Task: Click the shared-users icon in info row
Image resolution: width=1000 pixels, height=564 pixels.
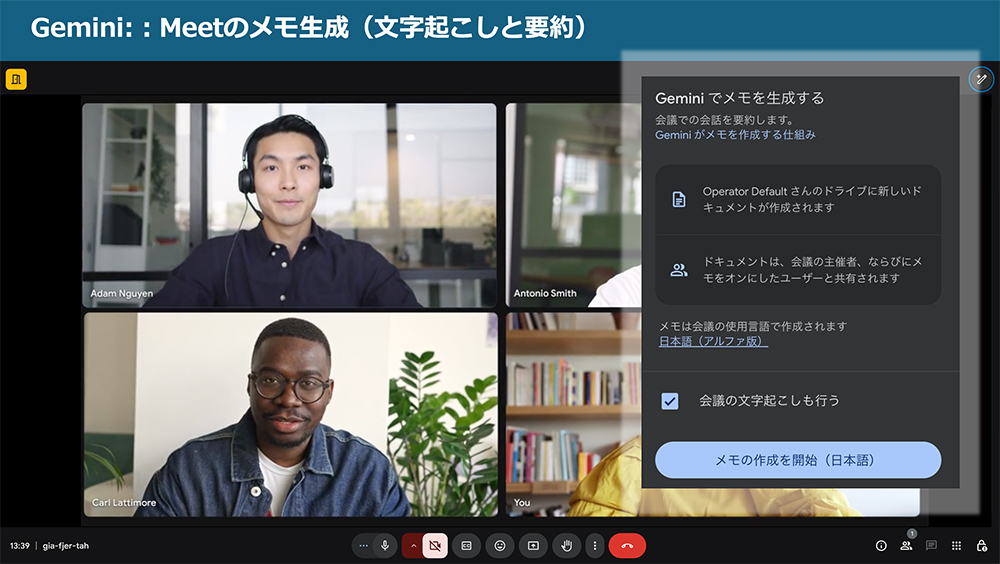Action: click(679, 270)
